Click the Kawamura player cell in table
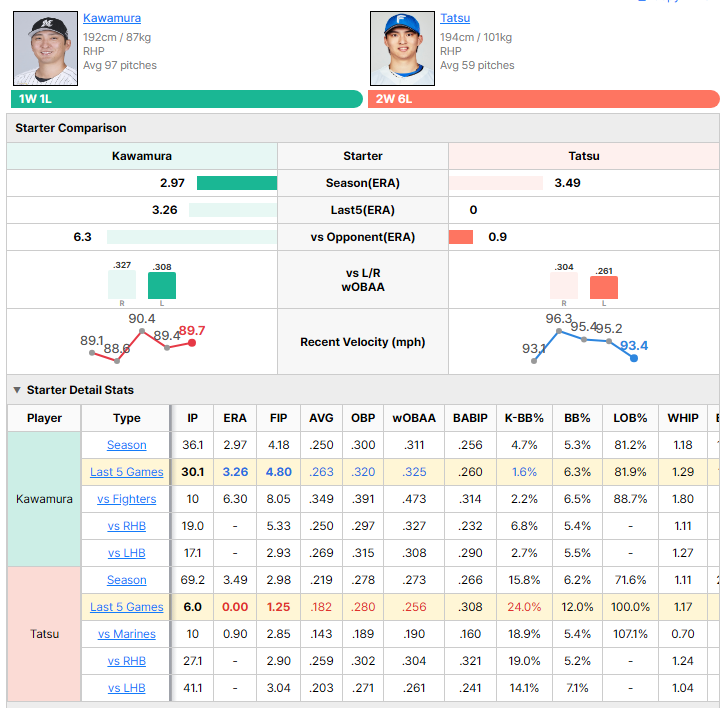726x708 pixels. click(44, 499)
